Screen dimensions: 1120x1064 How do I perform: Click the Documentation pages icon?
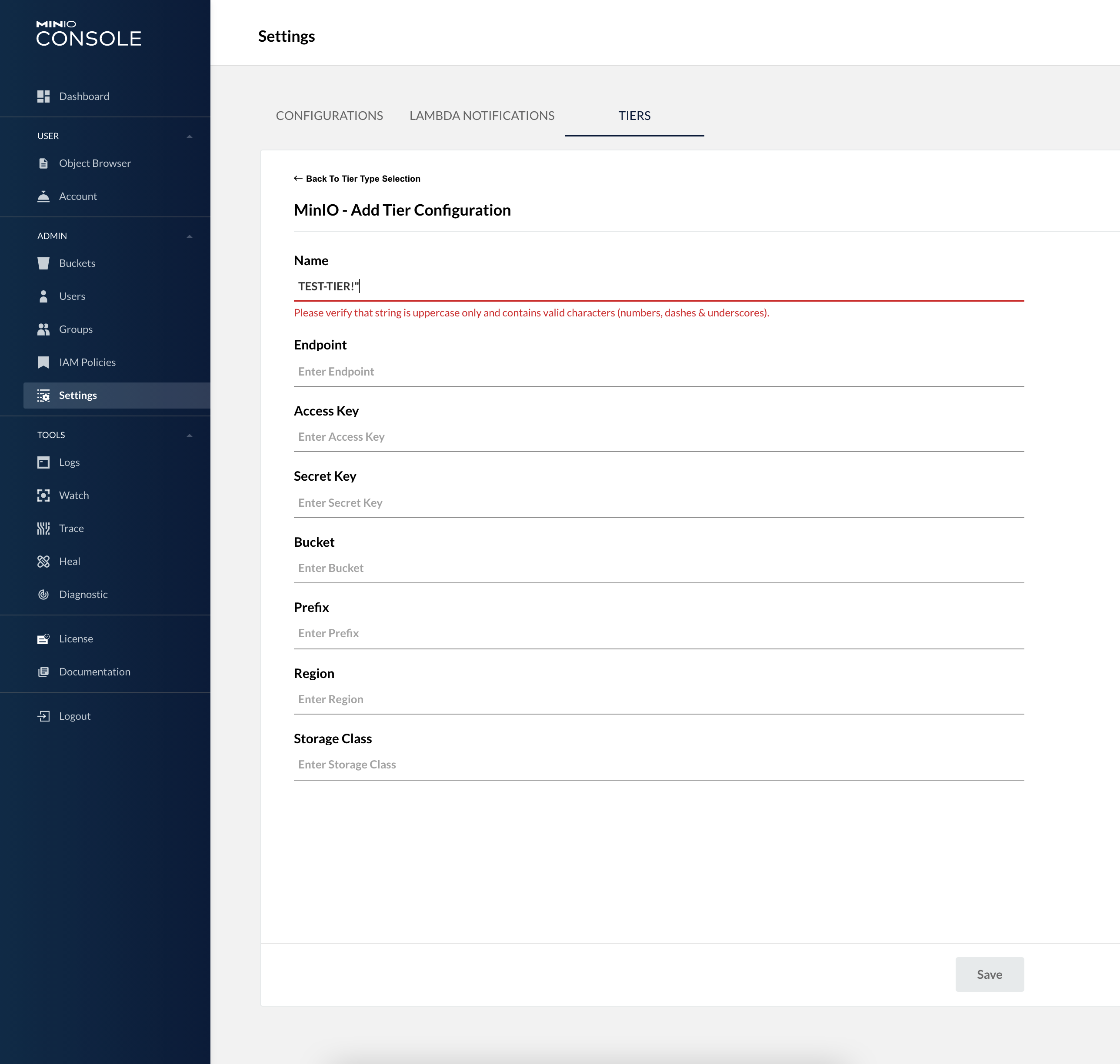(x=43, y=672)
